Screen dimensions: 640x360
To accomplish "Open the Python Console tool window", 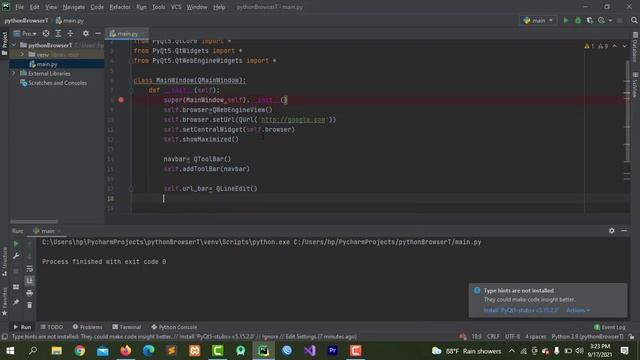I will pyautogui.click(x=174, y=327).
